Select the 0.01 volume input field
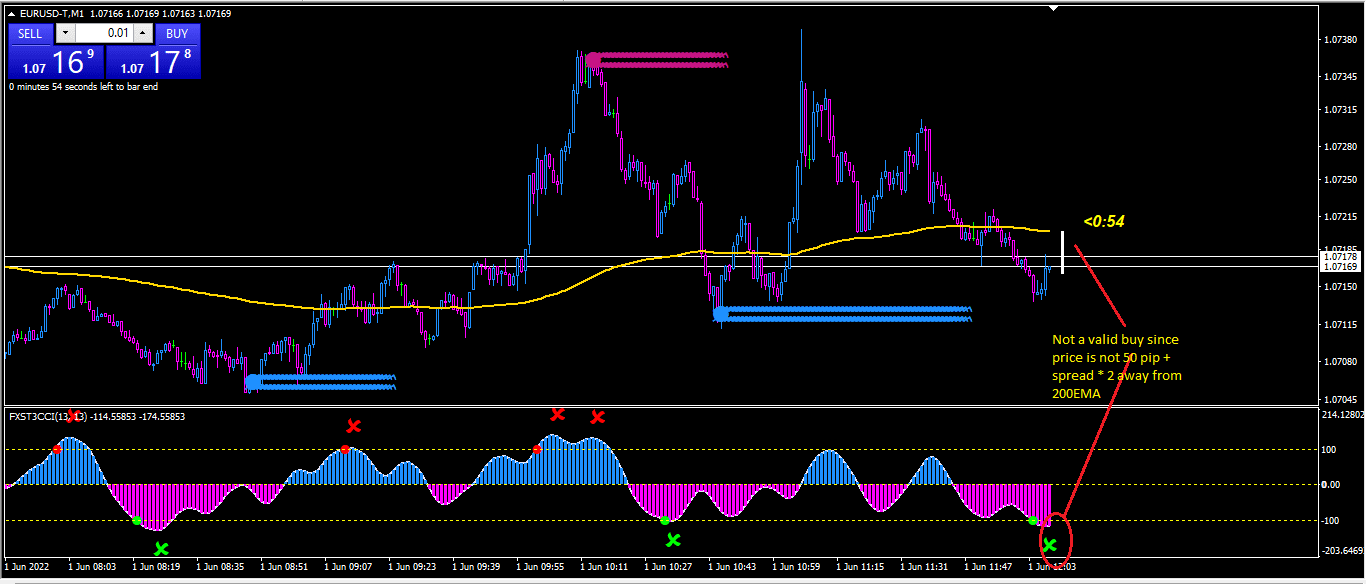Viewport: 1366px width, 584px height. tap(105, 33)
